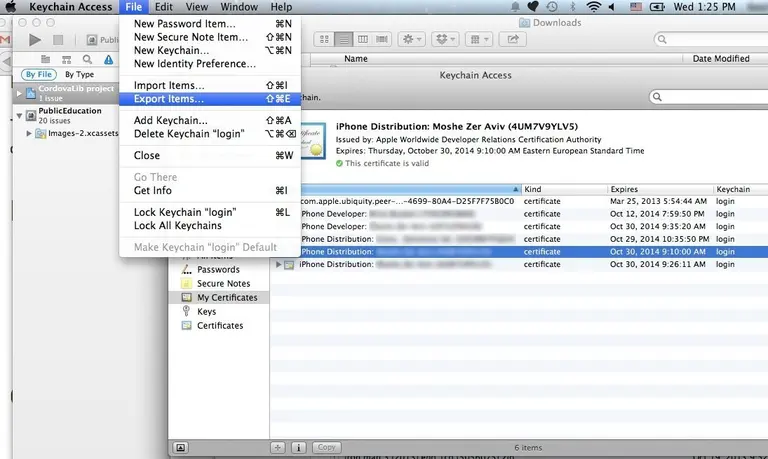Choose Import Items... from File menu

(x=210, y=85)
